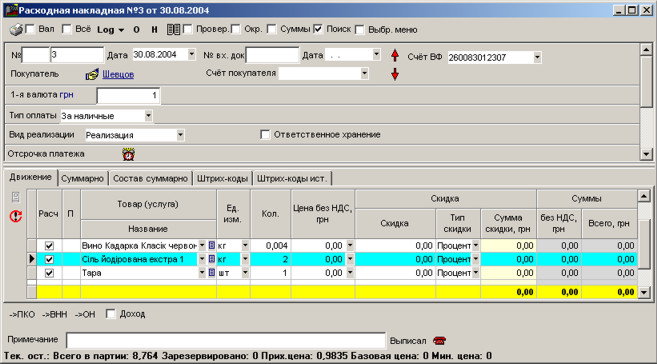This screenshot has height=364, width=657.
Task: Click the blue card icon in the Вино Кадарка row
Action: tap(212, 245)
